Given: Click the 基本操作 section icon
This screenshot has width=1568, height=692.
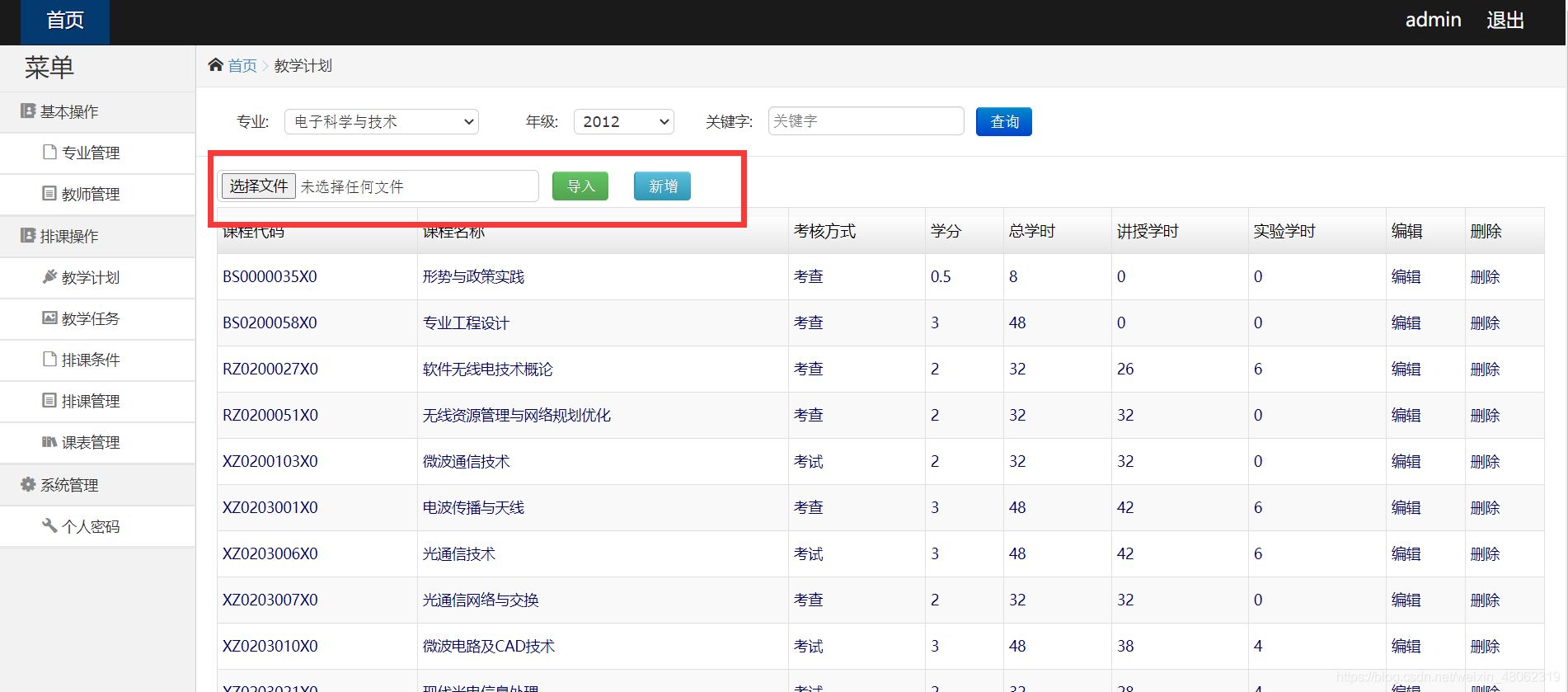Looking at the screenshot, I should click(28, 111).
